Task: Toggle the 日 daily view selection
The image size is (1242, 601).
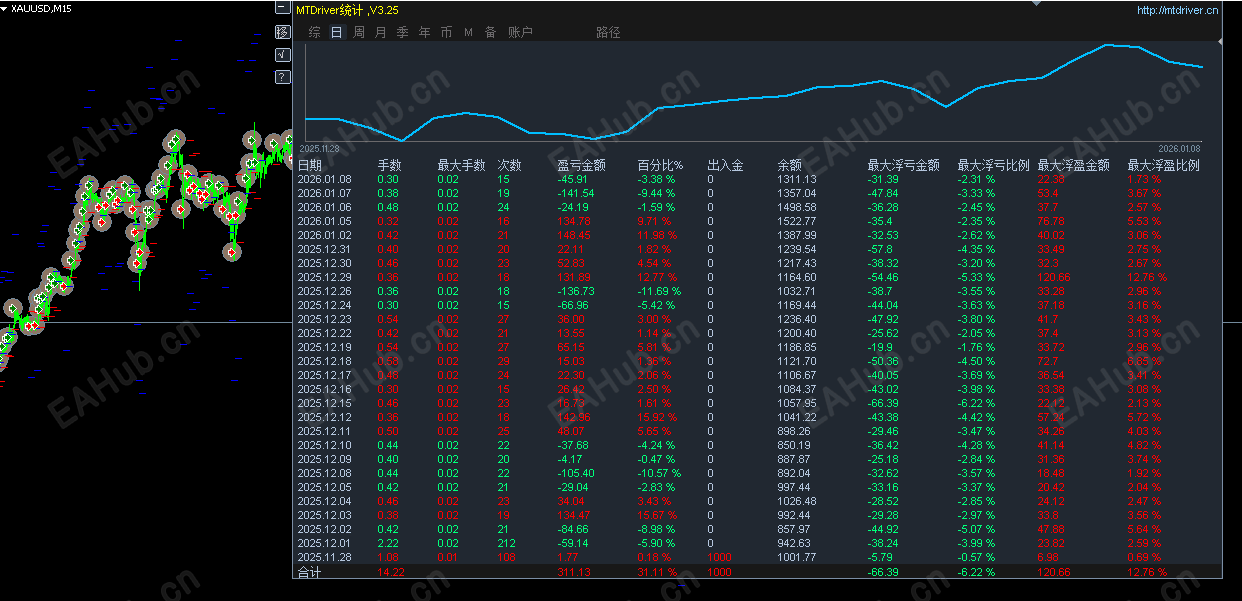Action: (334, 31)
